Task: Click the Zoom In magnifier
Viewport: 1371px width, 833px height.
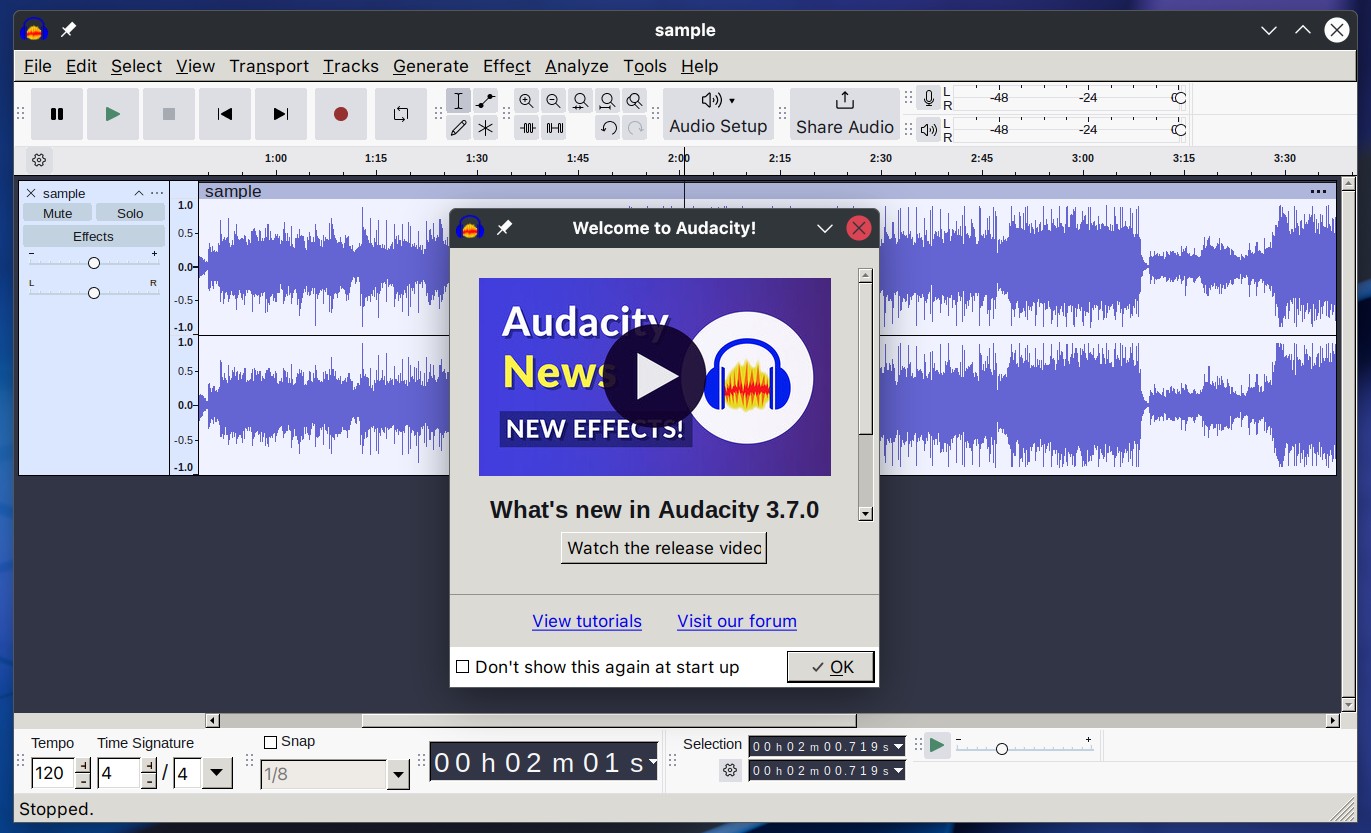Action: 527,101
